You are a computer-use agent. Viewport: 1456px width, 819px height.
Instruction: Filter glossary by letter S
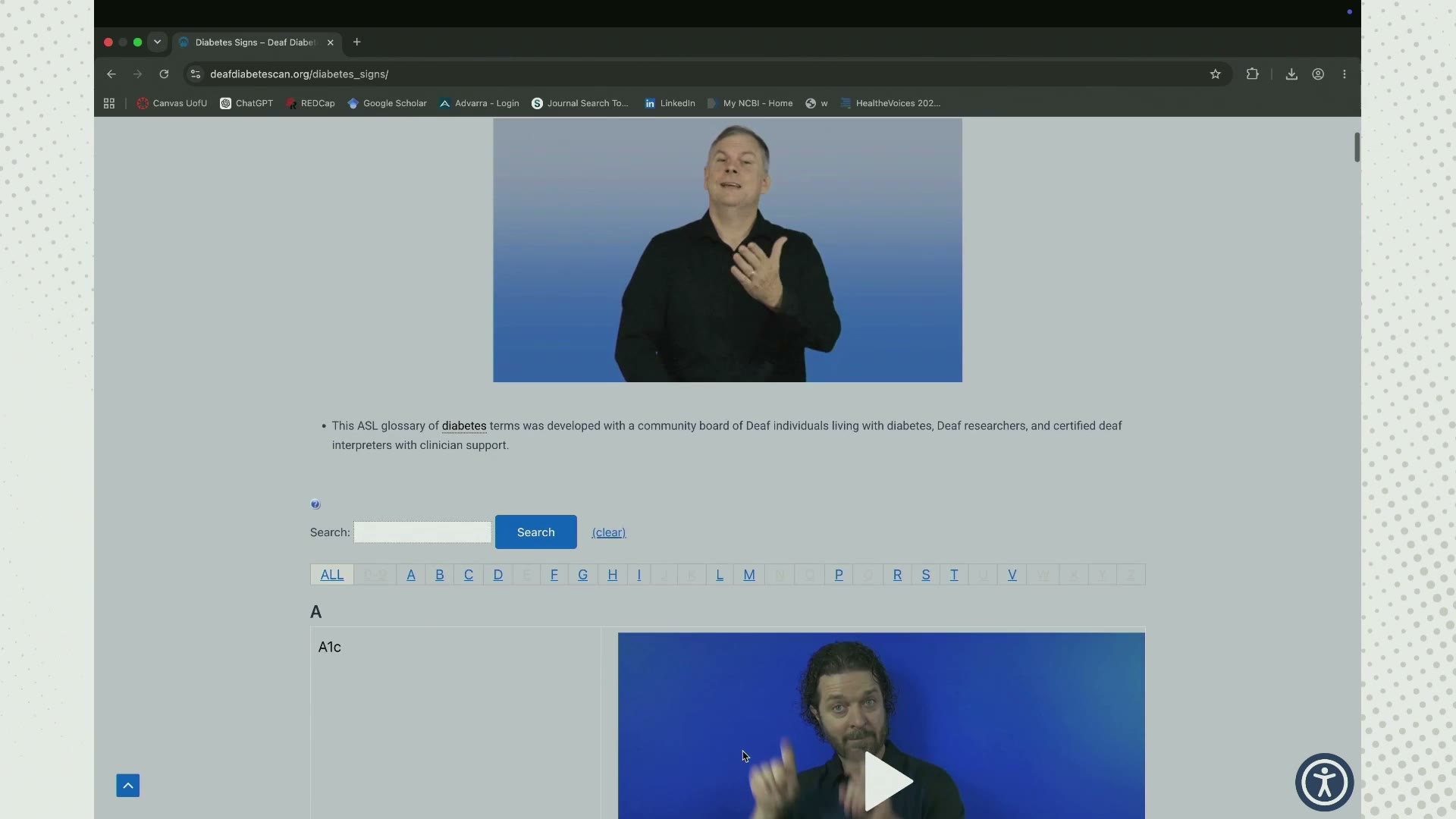click(926, 575)
